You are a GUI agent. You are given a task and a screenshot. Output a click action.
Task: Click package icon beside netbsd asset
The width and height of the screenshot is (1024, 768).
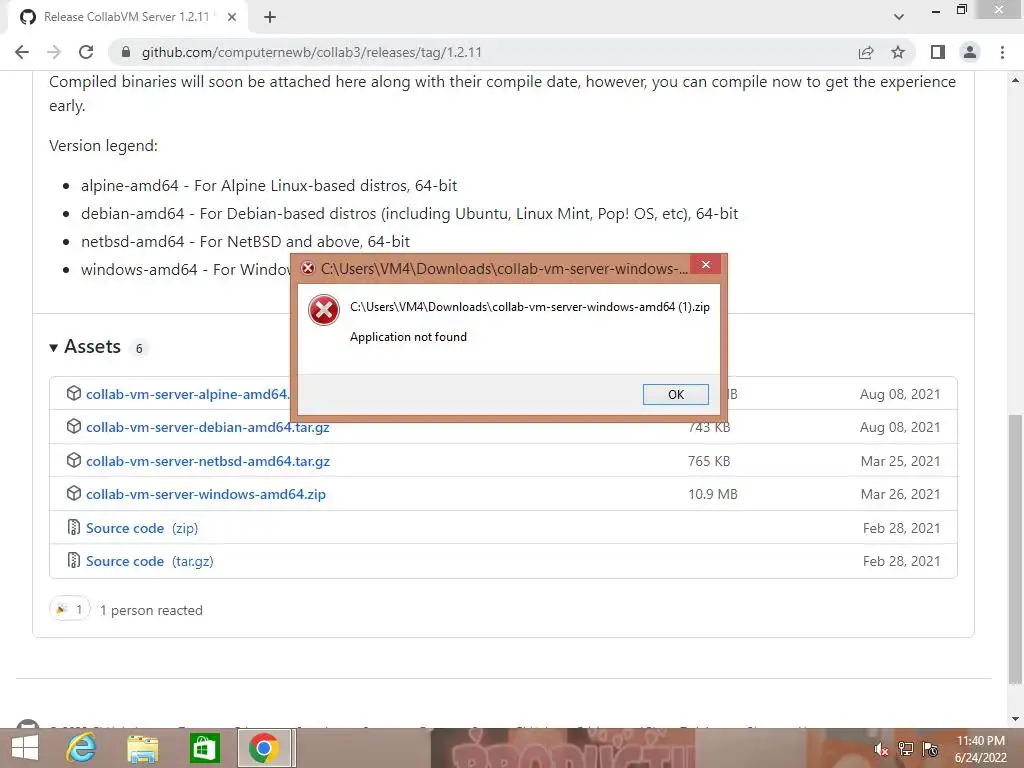74,460
